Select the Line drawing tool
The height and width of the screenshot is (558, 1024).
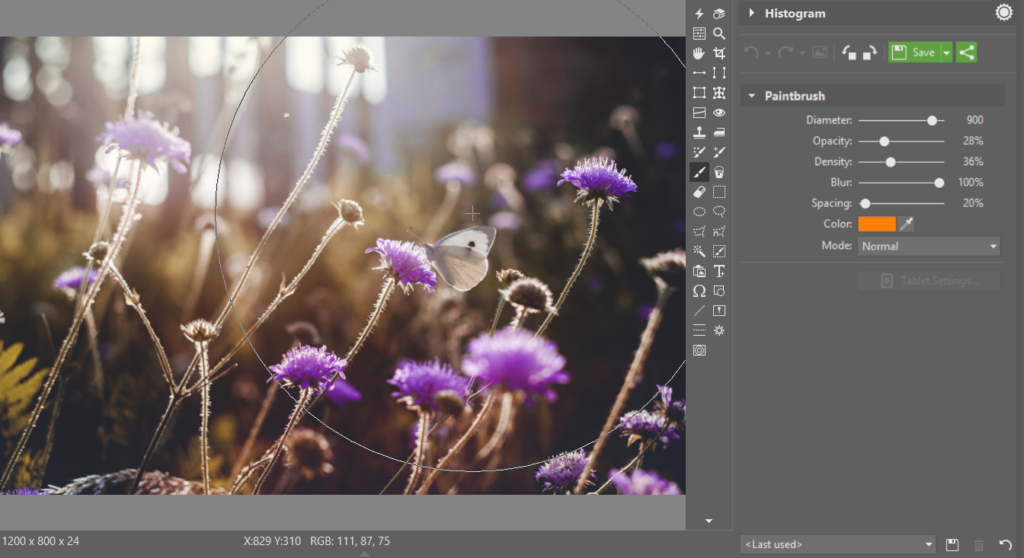click(x=699, y=311)
